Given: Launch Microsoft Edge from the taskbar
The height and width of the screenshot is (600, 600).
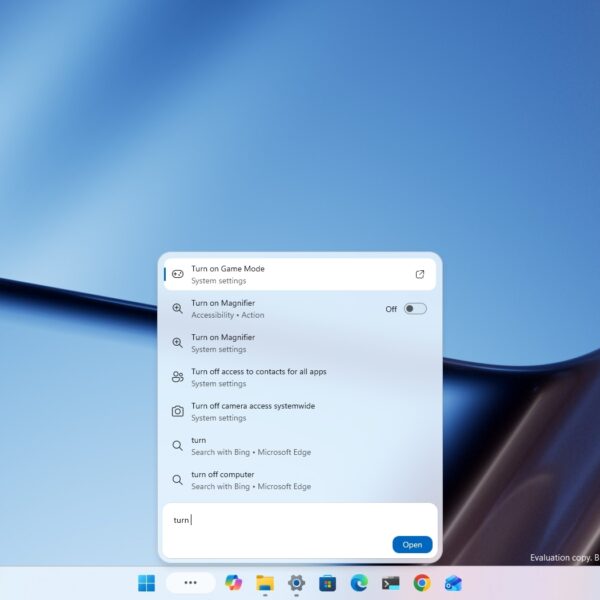Looking at the screenshot, I should pyautogui.click(x=359, y=583).
